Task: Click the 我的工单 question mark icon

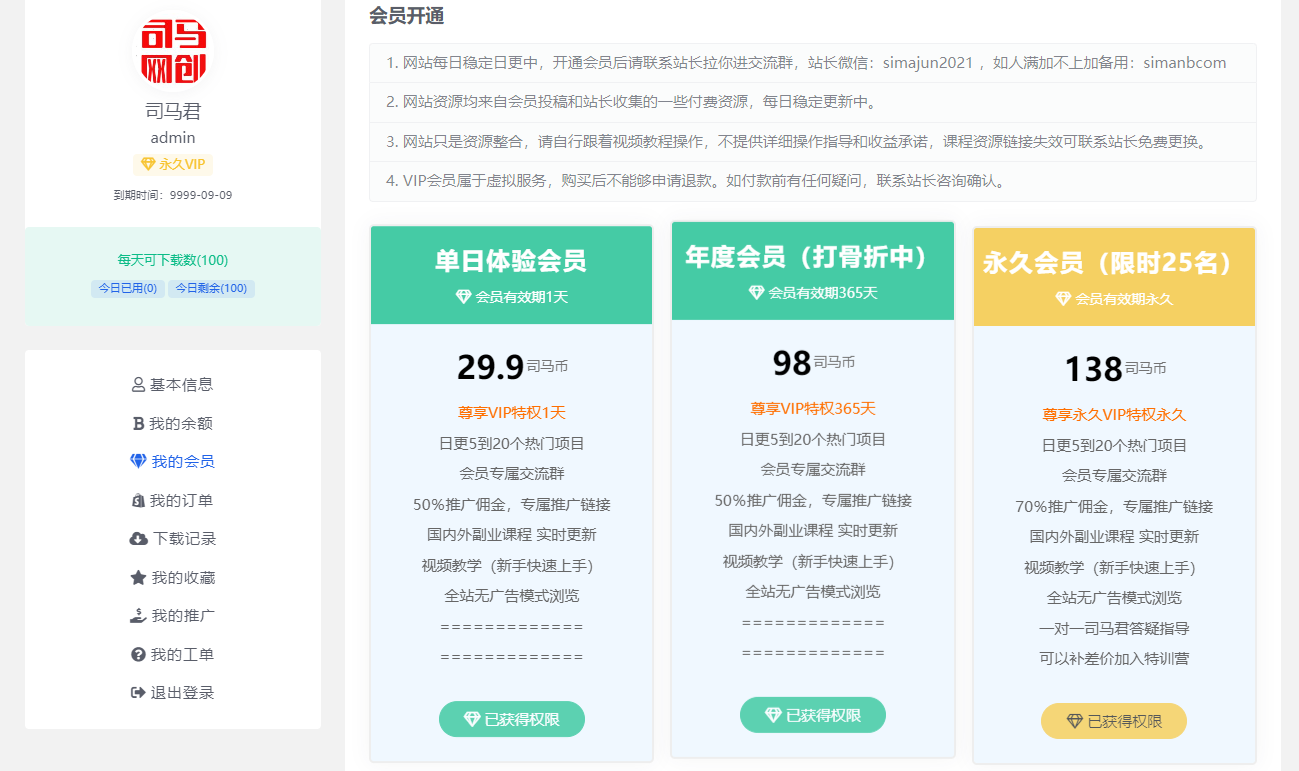Action: point(138,655)
